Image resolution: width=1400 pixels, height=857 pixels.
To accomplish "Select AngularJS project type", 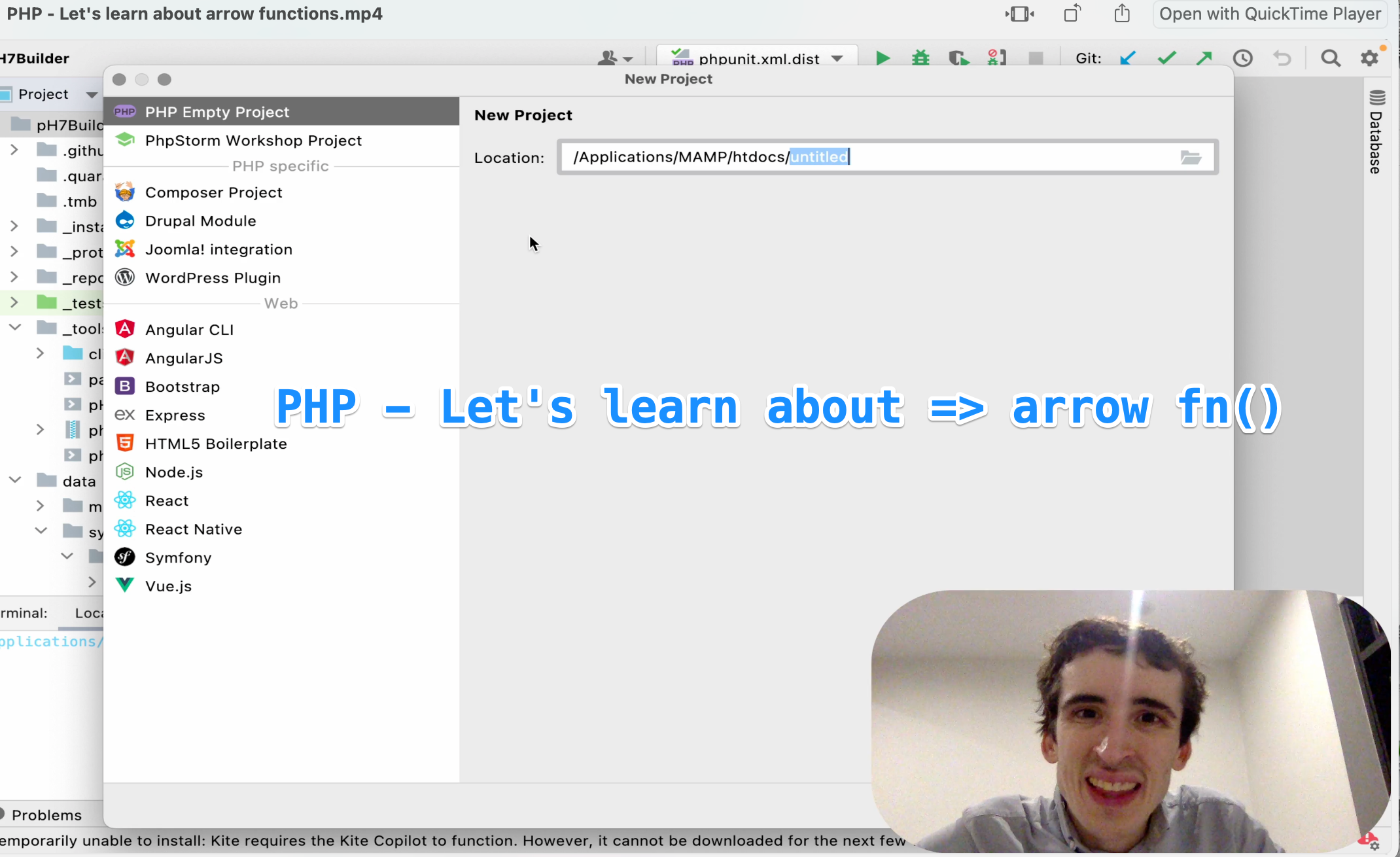I will tap(281, 359).
